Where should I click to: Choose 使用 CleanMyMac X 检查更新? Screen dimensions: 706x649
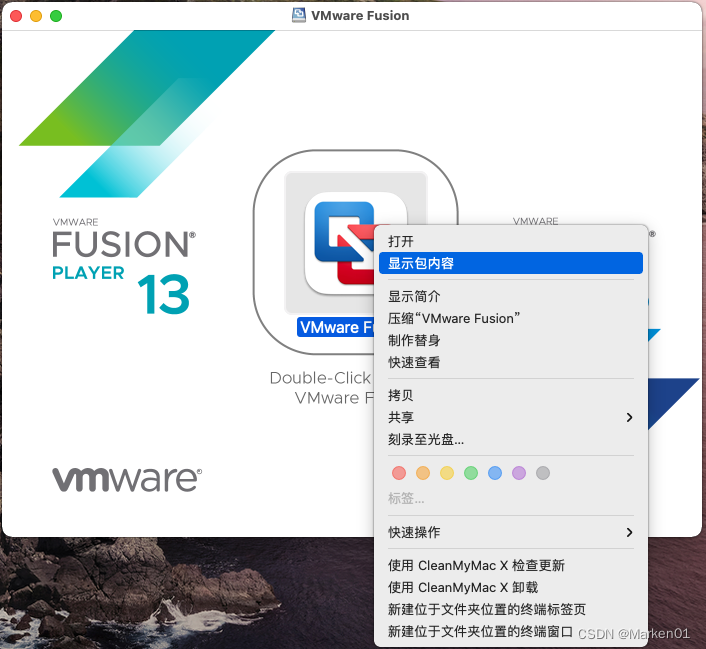coord(511,566)
